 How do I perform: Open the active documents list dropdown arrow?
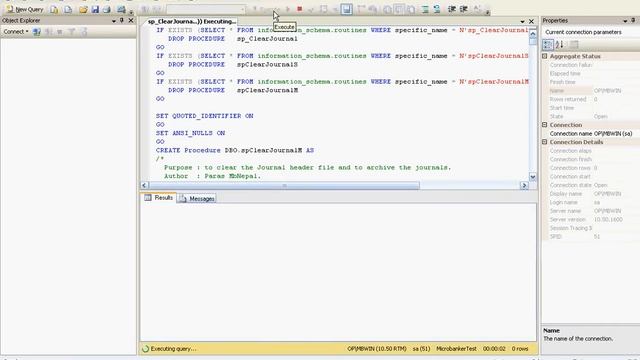click(x=522, y=21)
